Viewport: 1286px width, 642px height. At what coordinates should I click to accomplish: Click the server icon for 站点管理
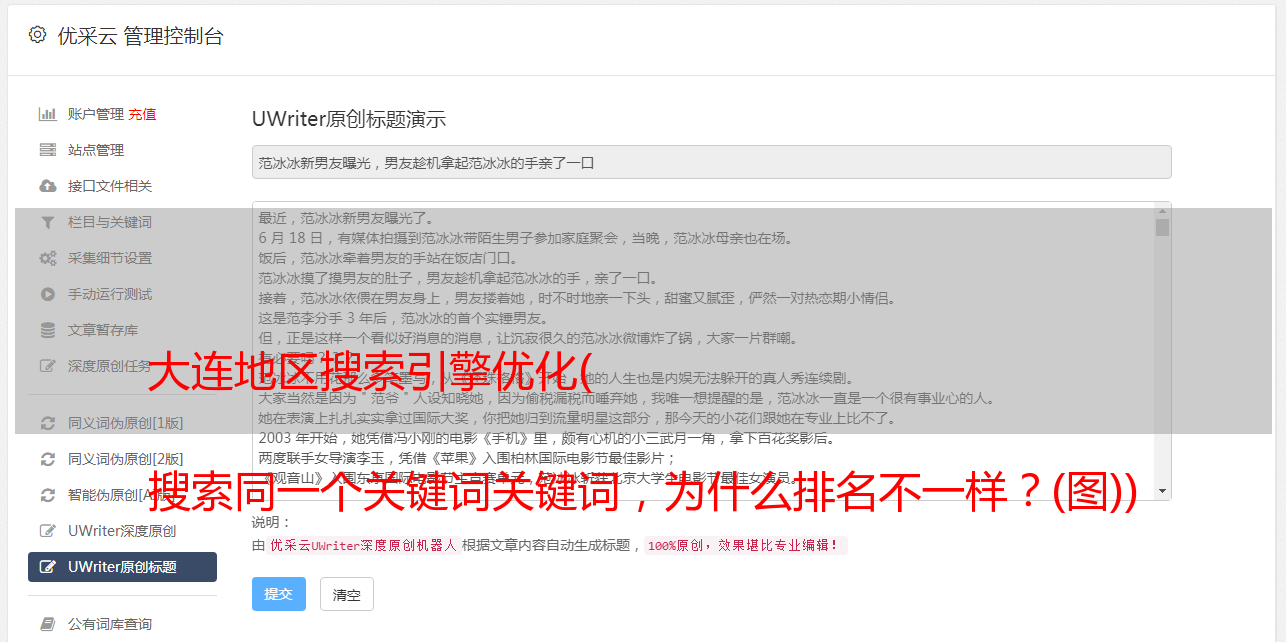point(47,150)
